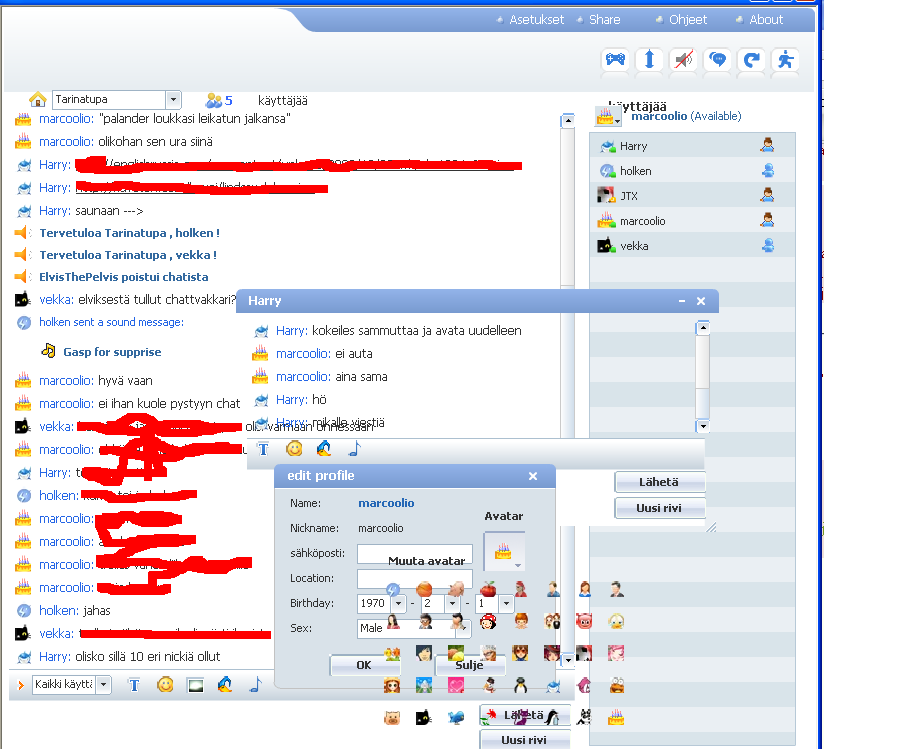
Task: Select user vekka in the user list
Action: point(634,246)
